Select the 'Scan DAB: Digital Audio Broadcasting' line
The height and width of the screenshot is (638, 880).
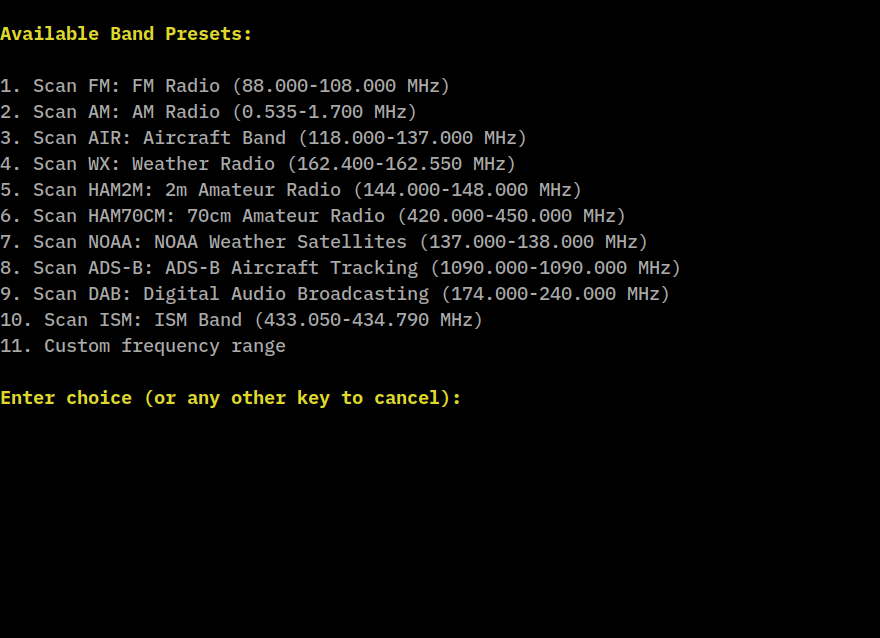pyautogui.click(x=335, y=294)
